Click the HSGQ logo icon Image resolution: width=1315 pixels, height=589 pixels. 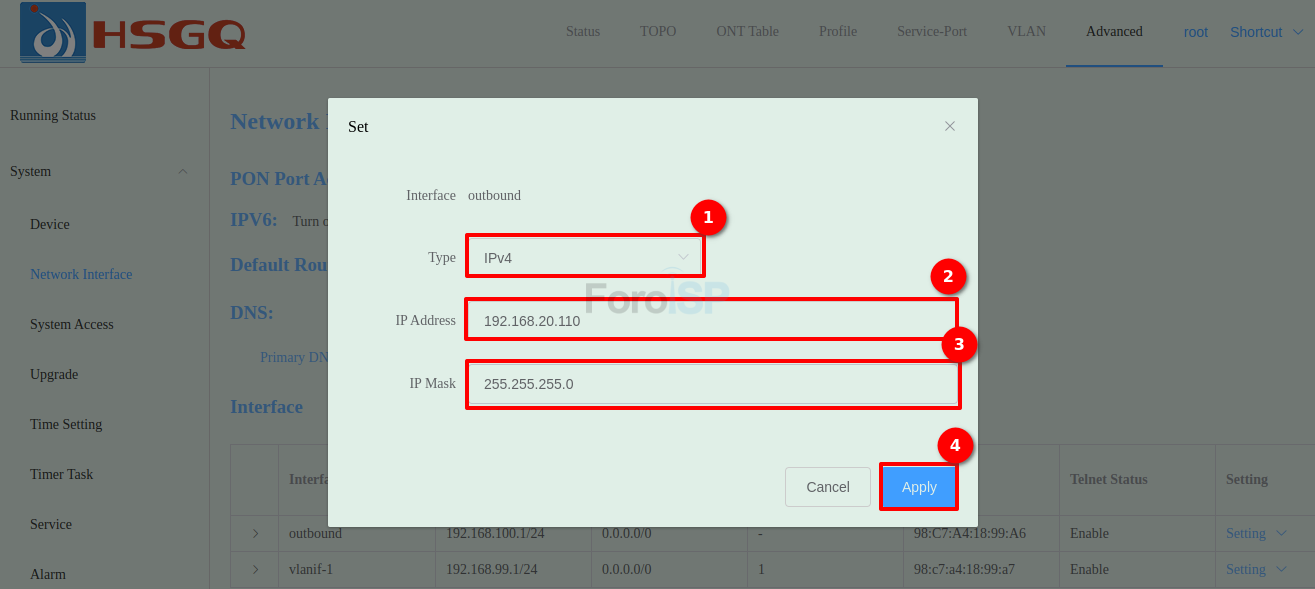pos(53,32)
